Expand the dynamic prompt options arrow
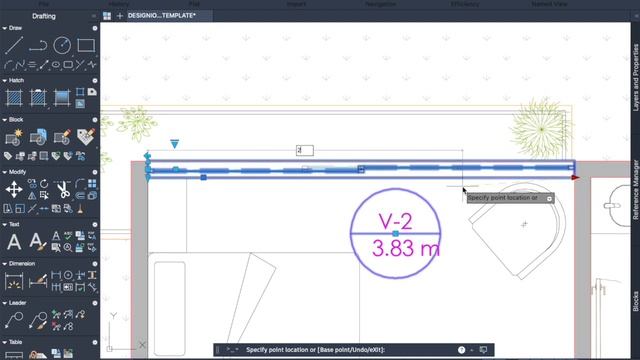 [549, 199]
